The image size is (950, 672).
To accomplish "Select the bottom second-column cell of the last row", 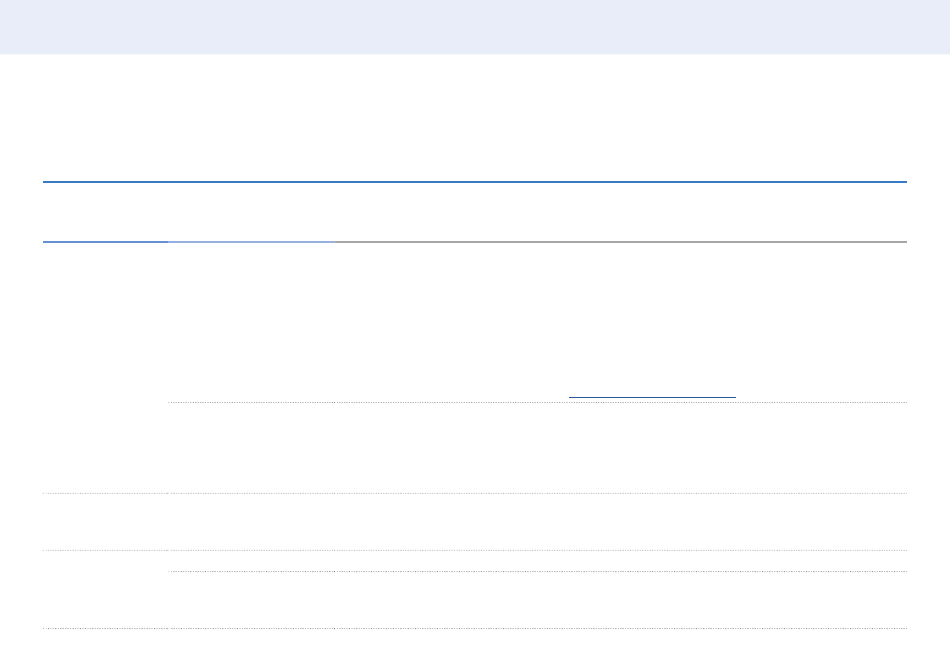I will 251,600.
